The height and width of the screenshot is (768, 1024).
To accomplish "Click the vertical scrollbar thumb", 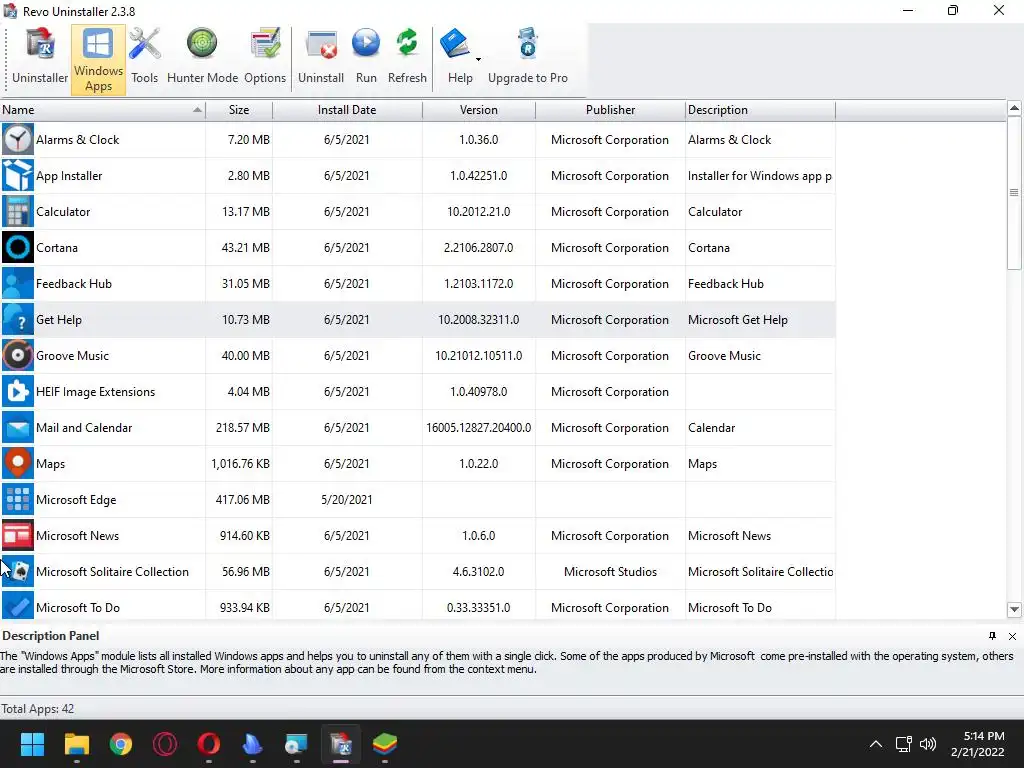I will (1014, 193).
